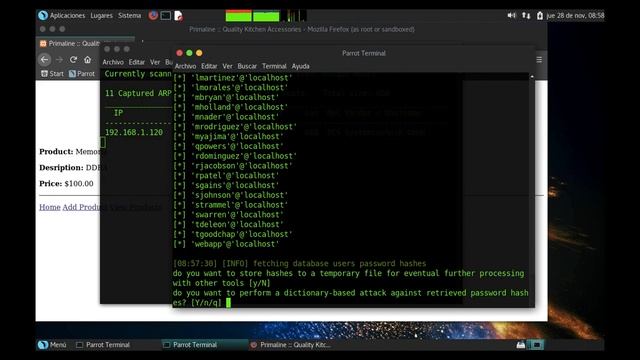This screenshot has height=360, width=640.
Task: Open the Parrot bookmark
Action: 82,74
